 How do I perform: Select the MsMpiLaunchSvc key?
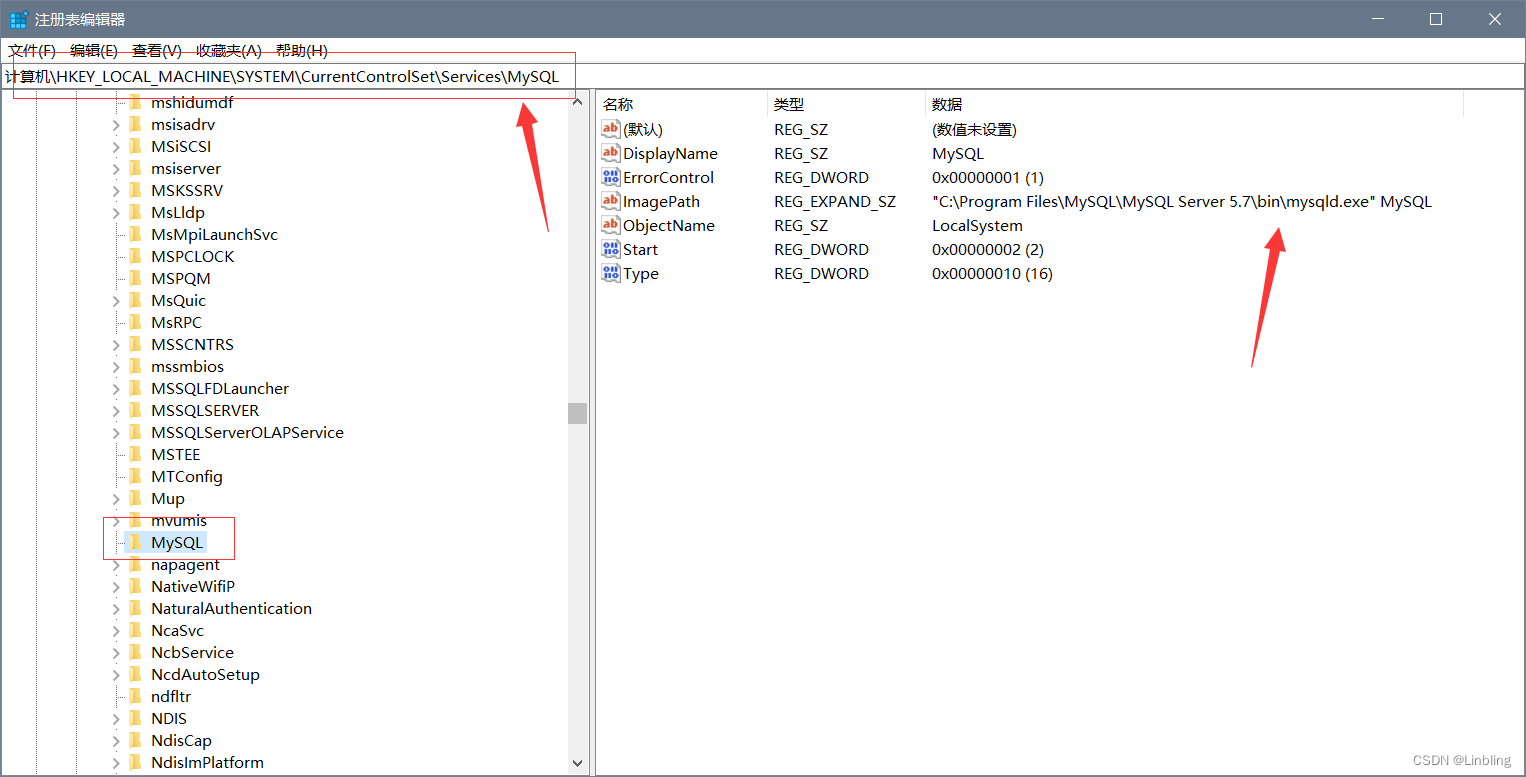(x=214, y=234)
